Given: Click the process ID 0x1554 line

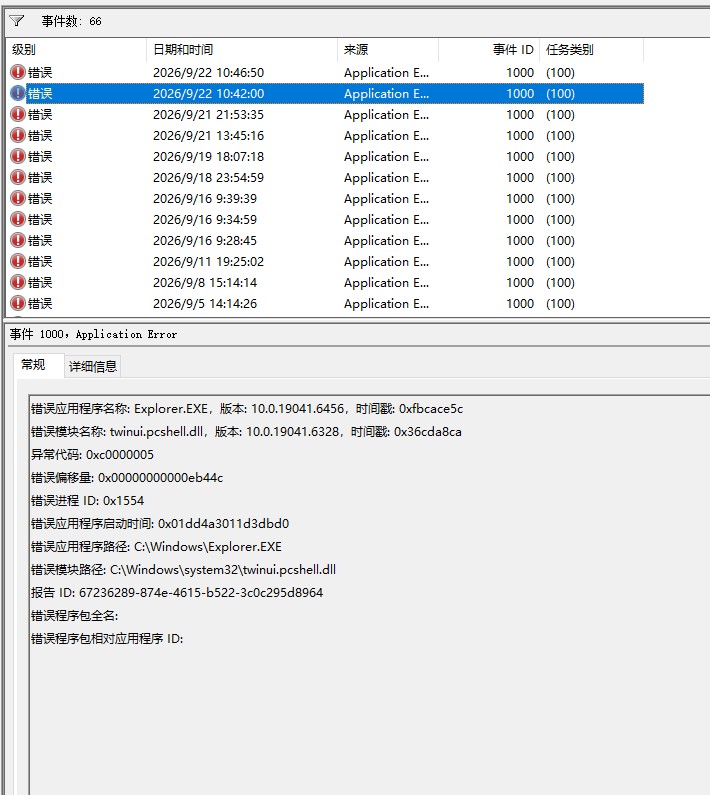Looking at the screenshot, I should pyautogui.click(x=87, y=500).
